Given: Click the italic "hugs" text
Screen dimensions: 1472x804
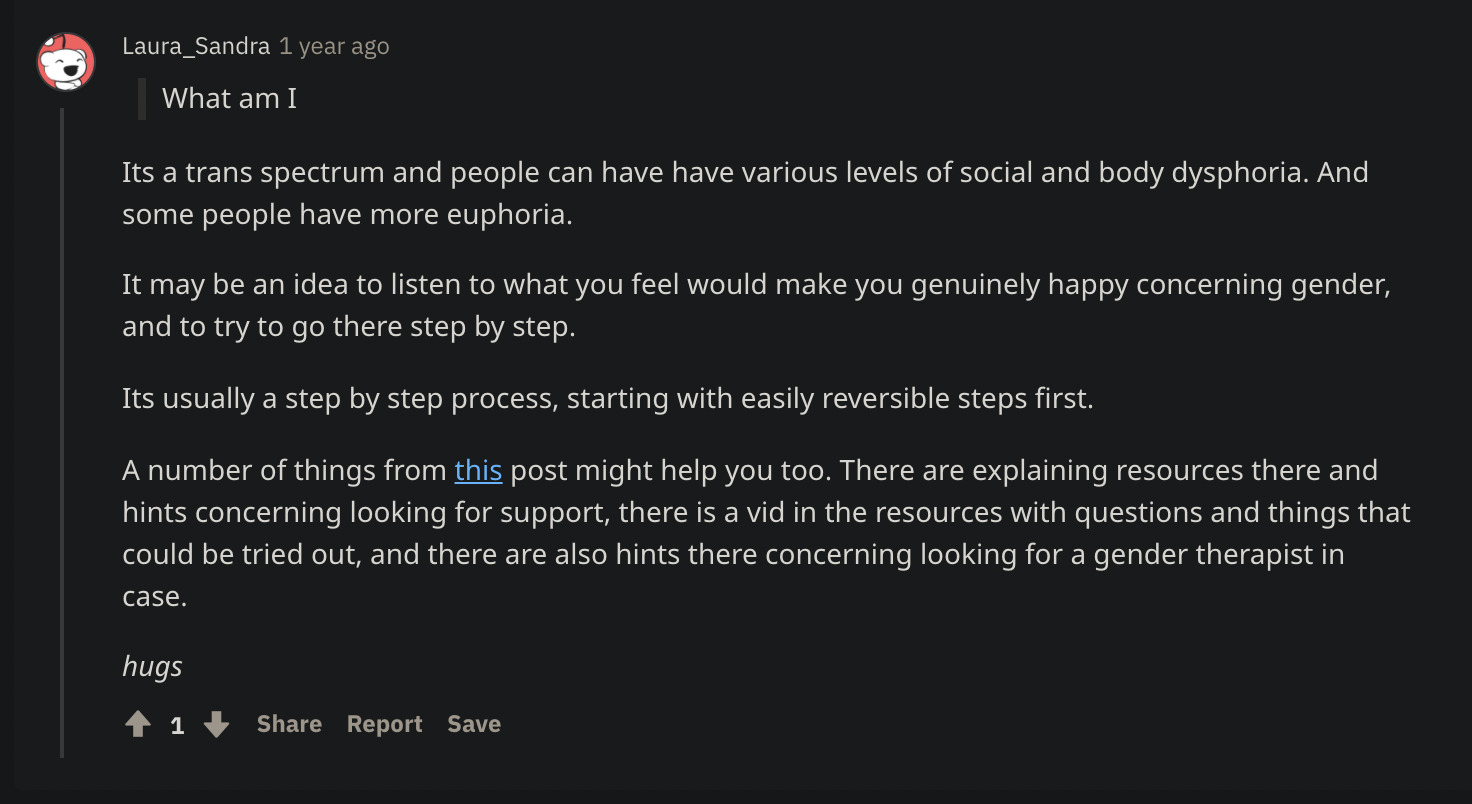Looking at the screenshot, I should coord(152,666).
